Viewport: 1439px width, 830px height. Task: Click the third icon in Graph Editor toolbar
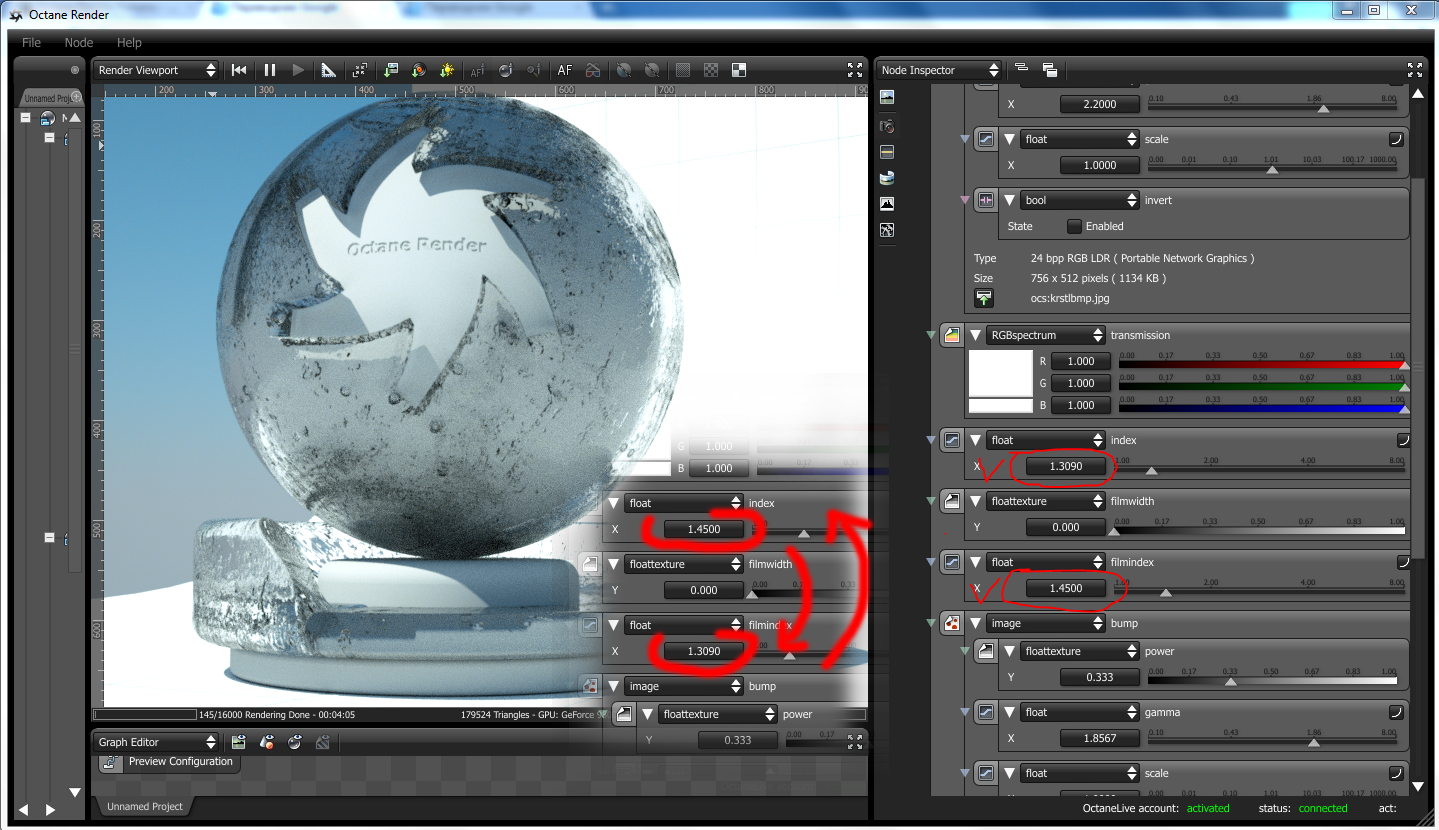(295, 742)
